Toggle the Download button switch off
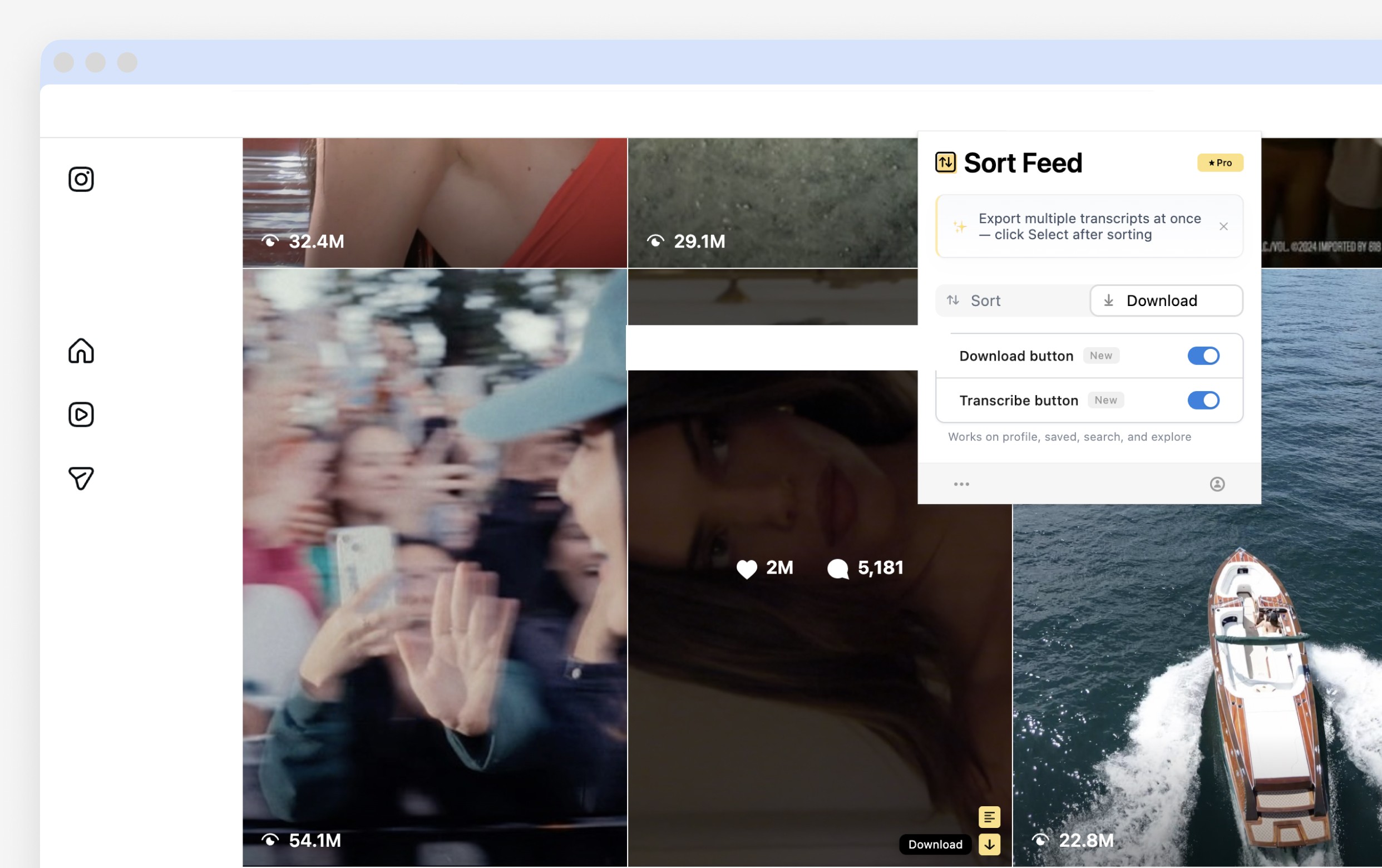The image size is (1382, 868). [x=1203, y=356]
